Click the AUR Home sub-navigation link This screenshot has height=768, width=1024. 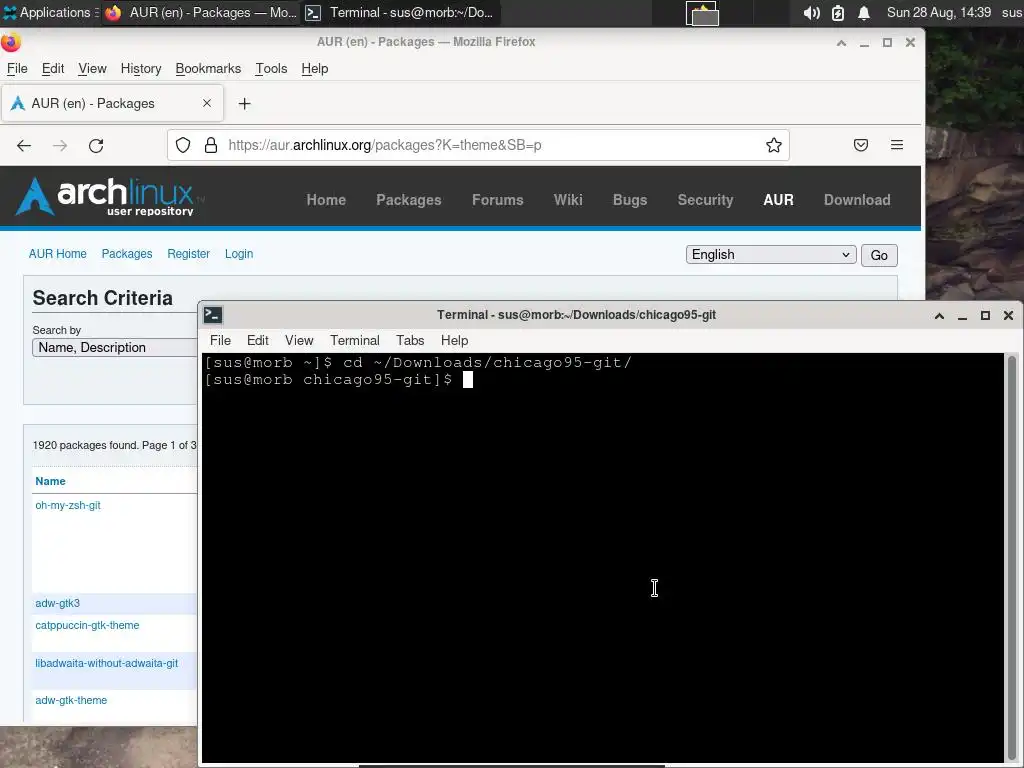click(57, 254)
